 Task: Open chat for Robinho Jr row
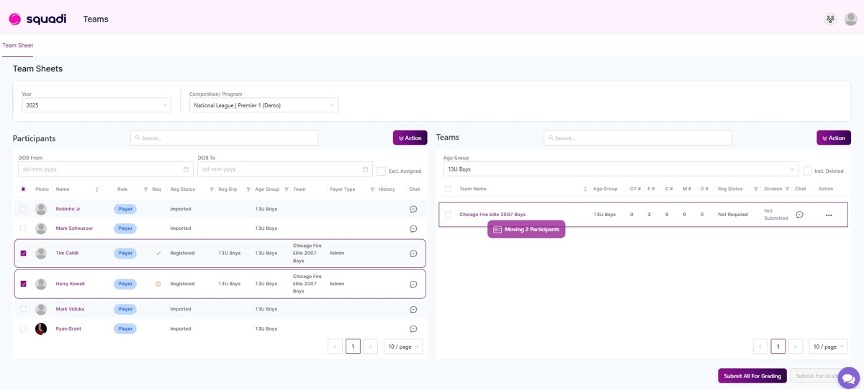click(x=413, y=209)
